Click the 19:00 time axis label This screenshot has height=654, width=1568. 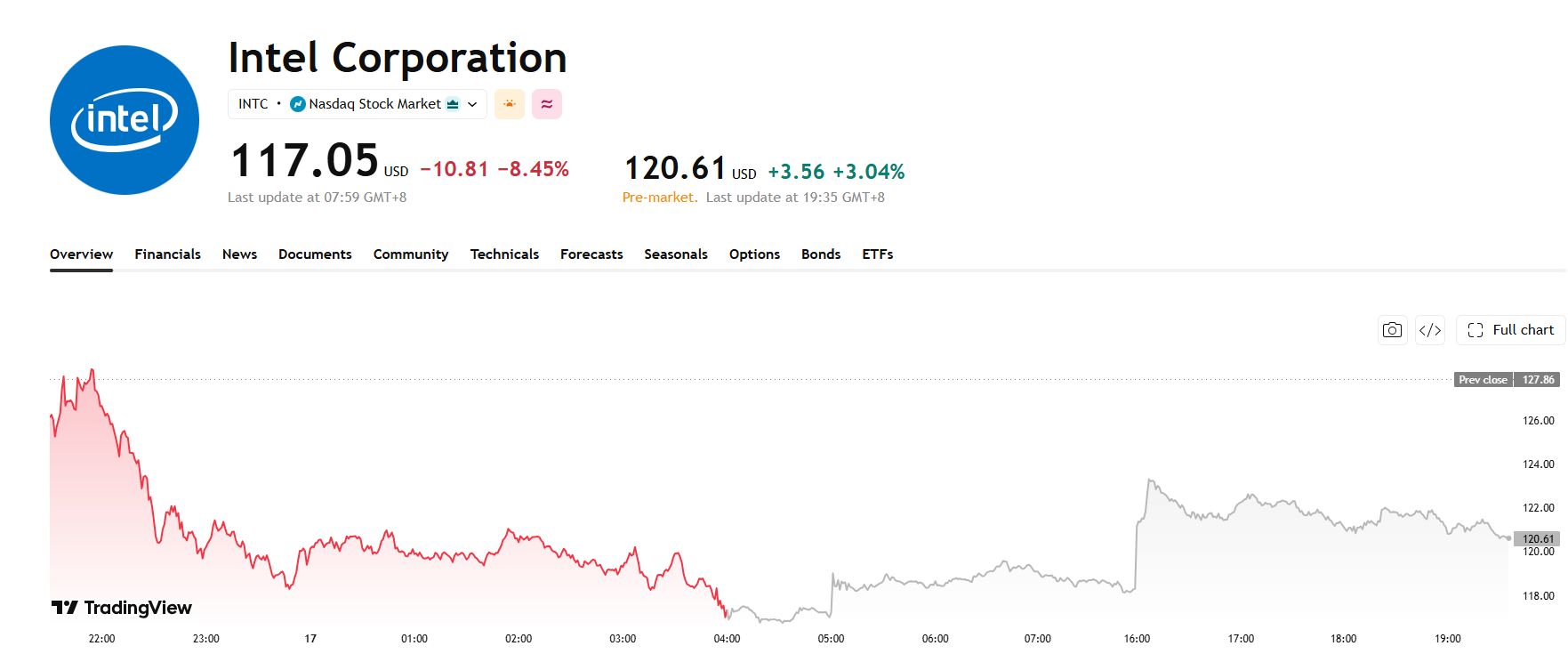coord(1448,639)
